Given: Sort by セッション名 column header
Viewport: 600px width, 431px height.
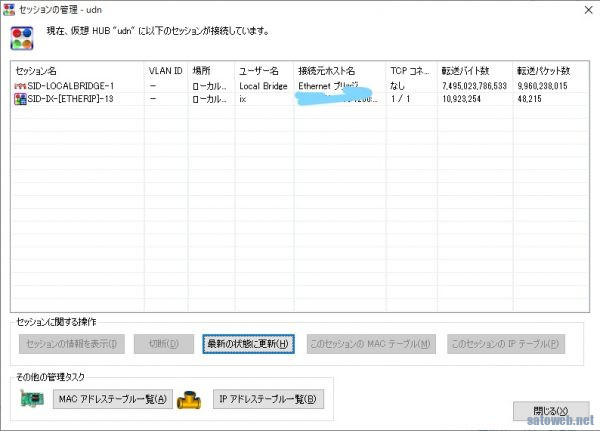Looking at the screenshot, I should 77,72.
